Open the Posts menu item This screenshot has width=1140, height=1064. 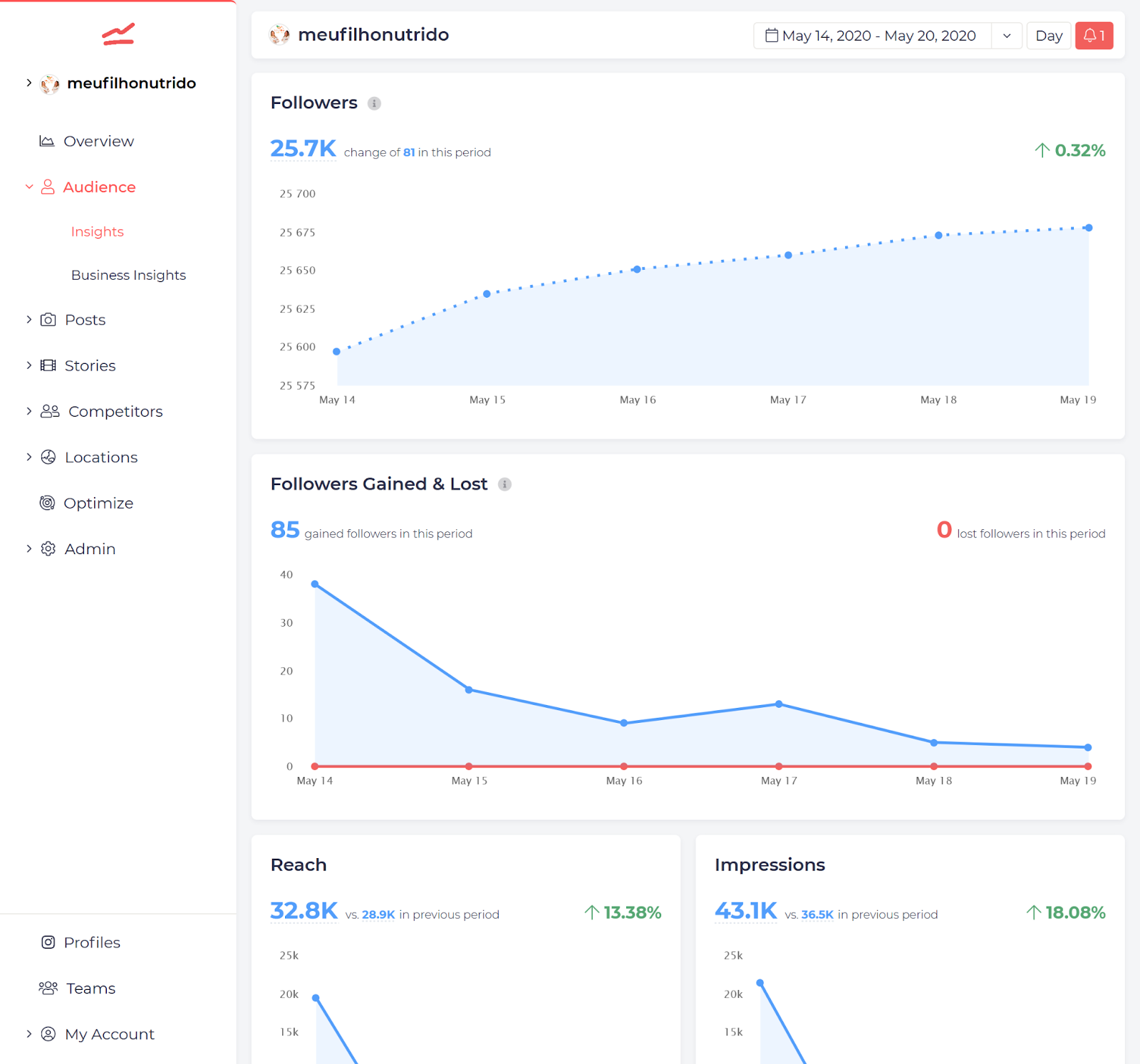(85, 320)
